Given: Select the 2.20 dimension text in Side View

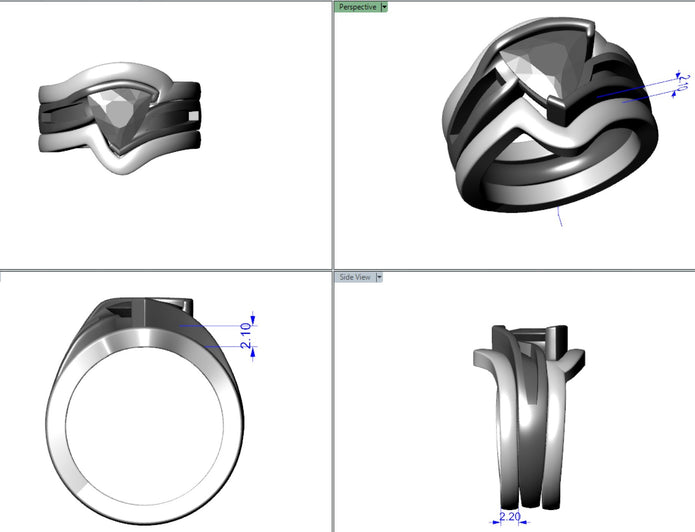Looking at the screenshot, I should (510, 516).
